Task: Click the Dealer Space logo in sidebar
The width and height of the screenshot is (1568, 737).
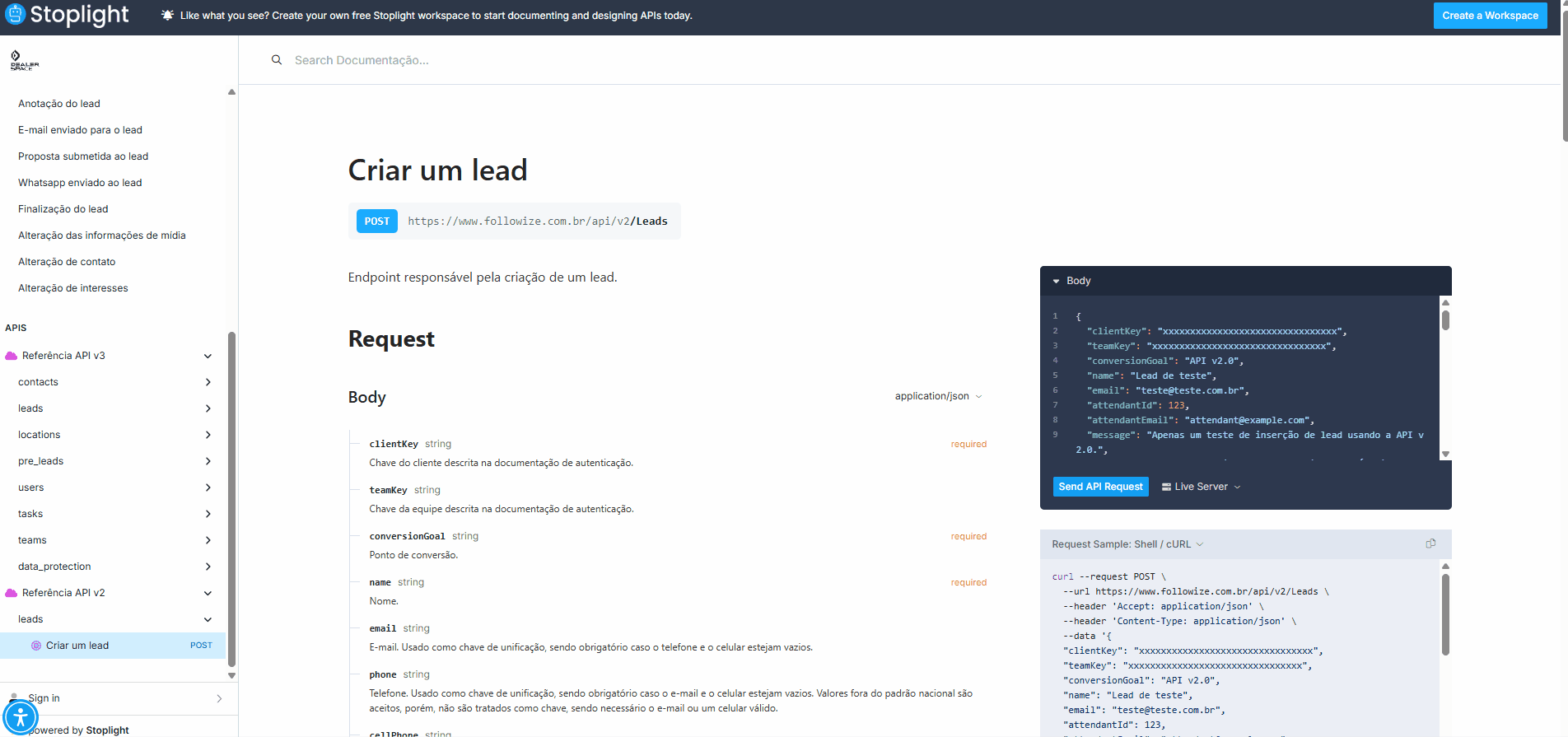Action: point(24,60)
